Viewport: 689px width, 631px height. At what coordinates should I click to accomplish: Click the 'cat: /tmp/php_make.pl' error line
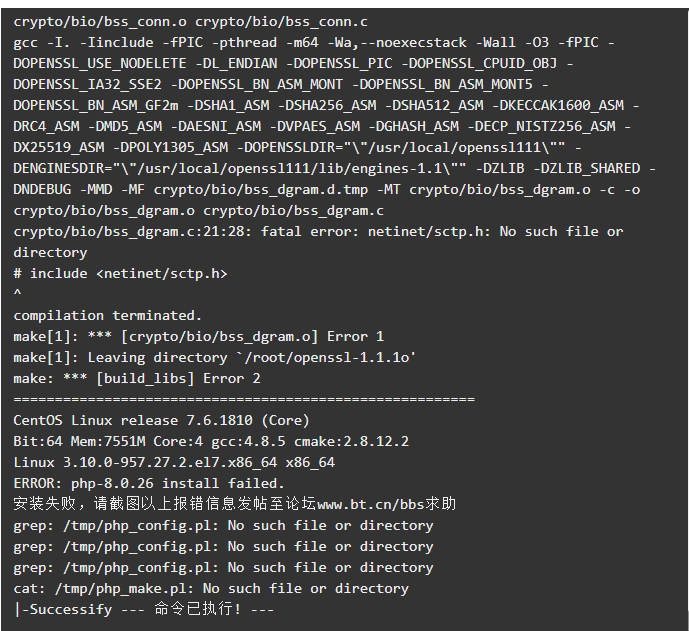[211, 589]
